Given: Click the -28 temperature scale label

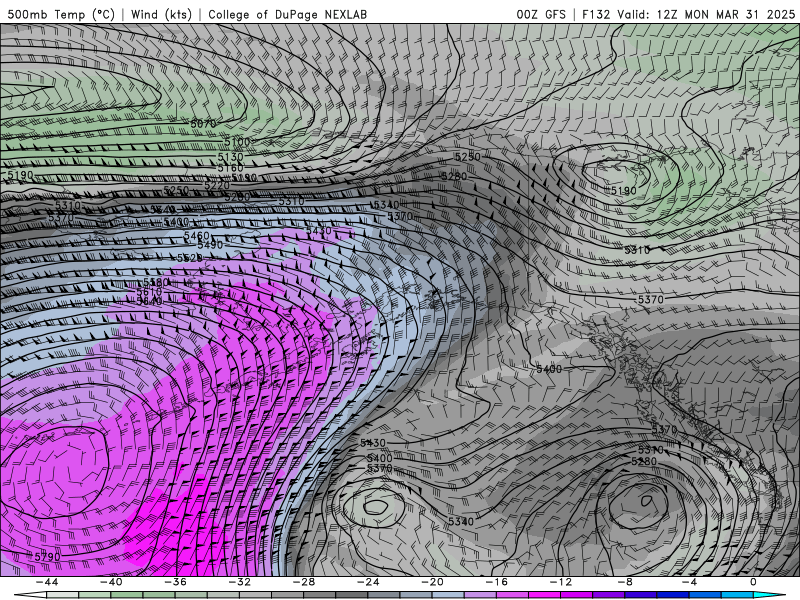Looking at the screenshot, I should click(x=304, y=582).
